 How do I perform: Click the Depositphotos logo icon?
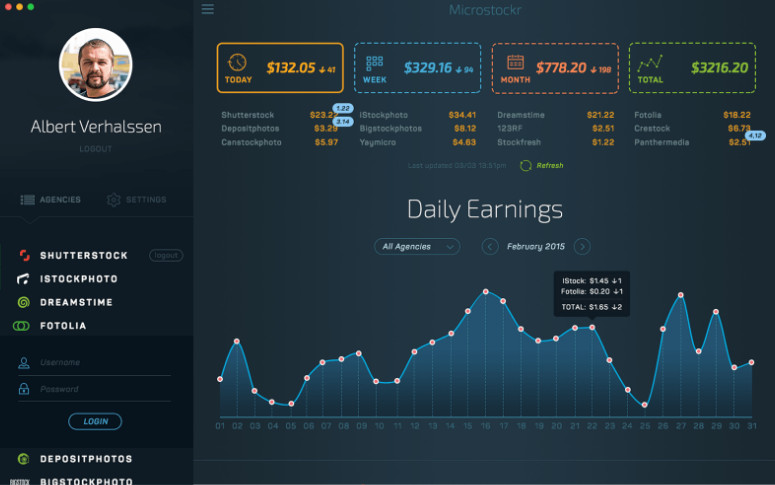[x=23, y=459]
